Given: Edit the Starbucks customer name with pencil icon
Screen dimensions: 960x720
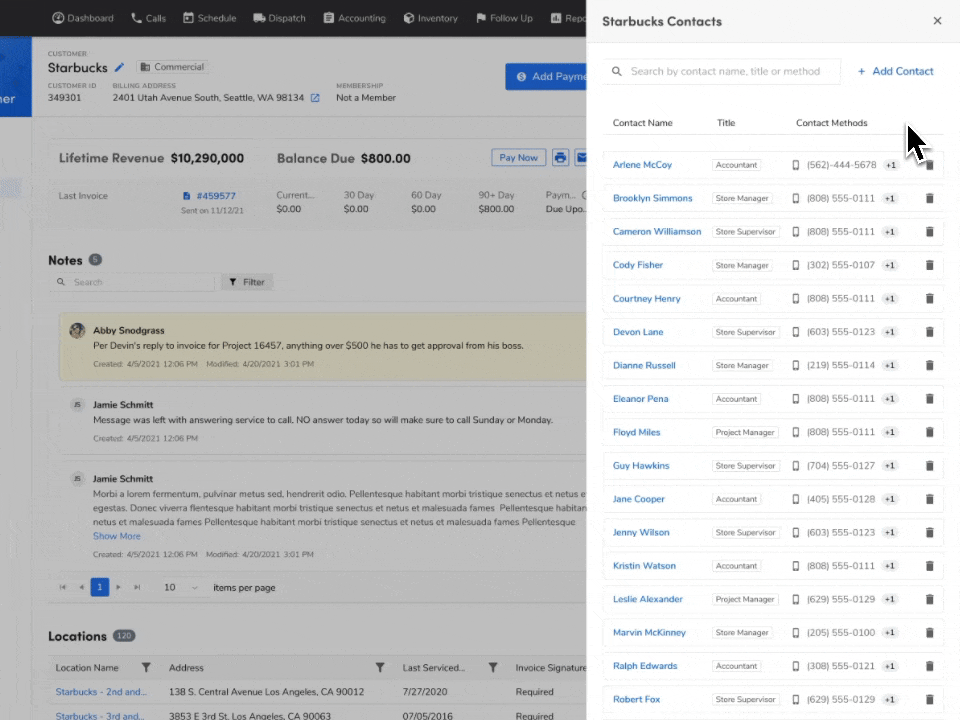Looking at the screenshot, I should click(x=119, y=68).
